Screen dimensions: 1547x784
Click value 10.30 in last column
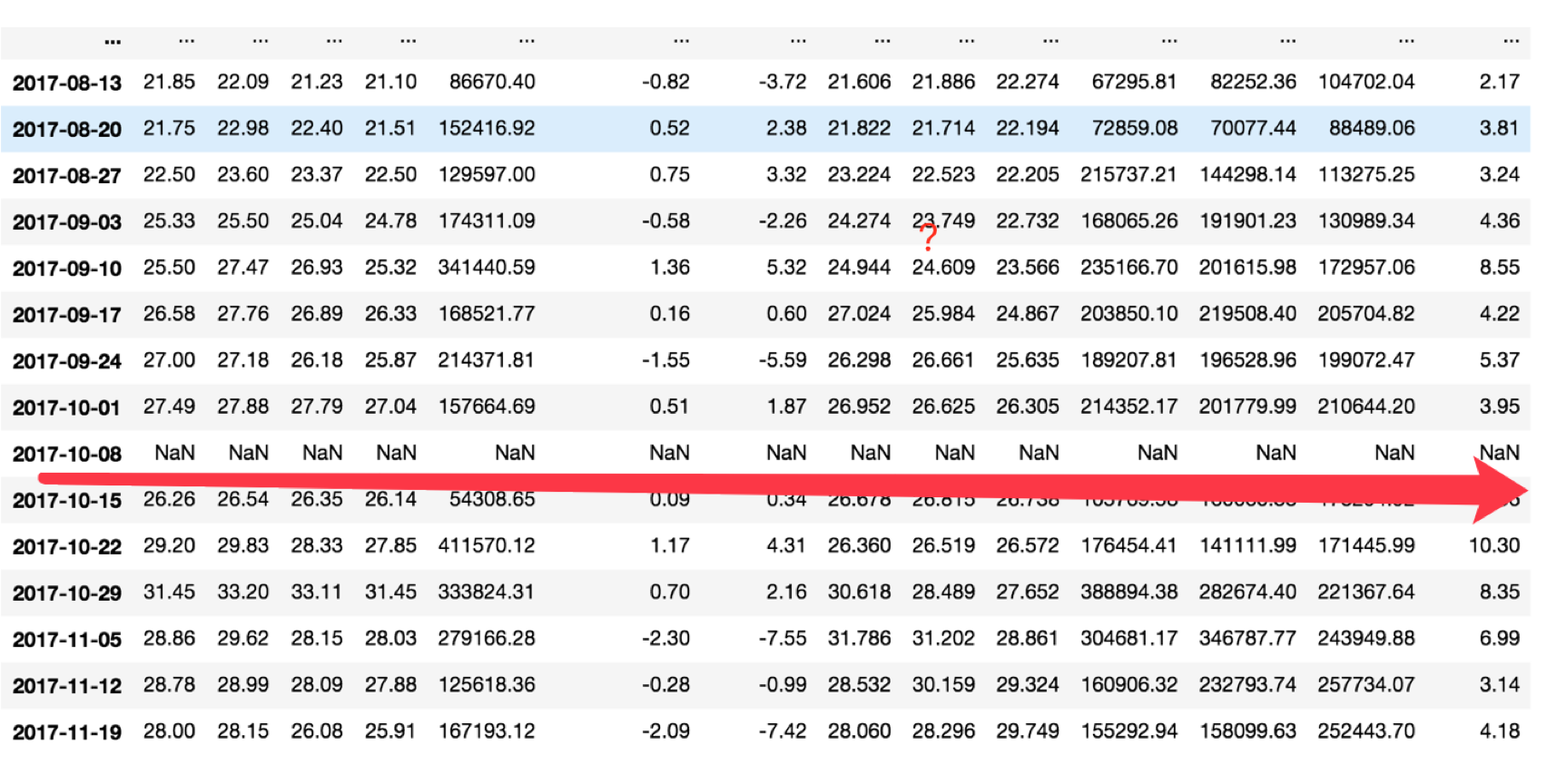(x=1494, y=545)
